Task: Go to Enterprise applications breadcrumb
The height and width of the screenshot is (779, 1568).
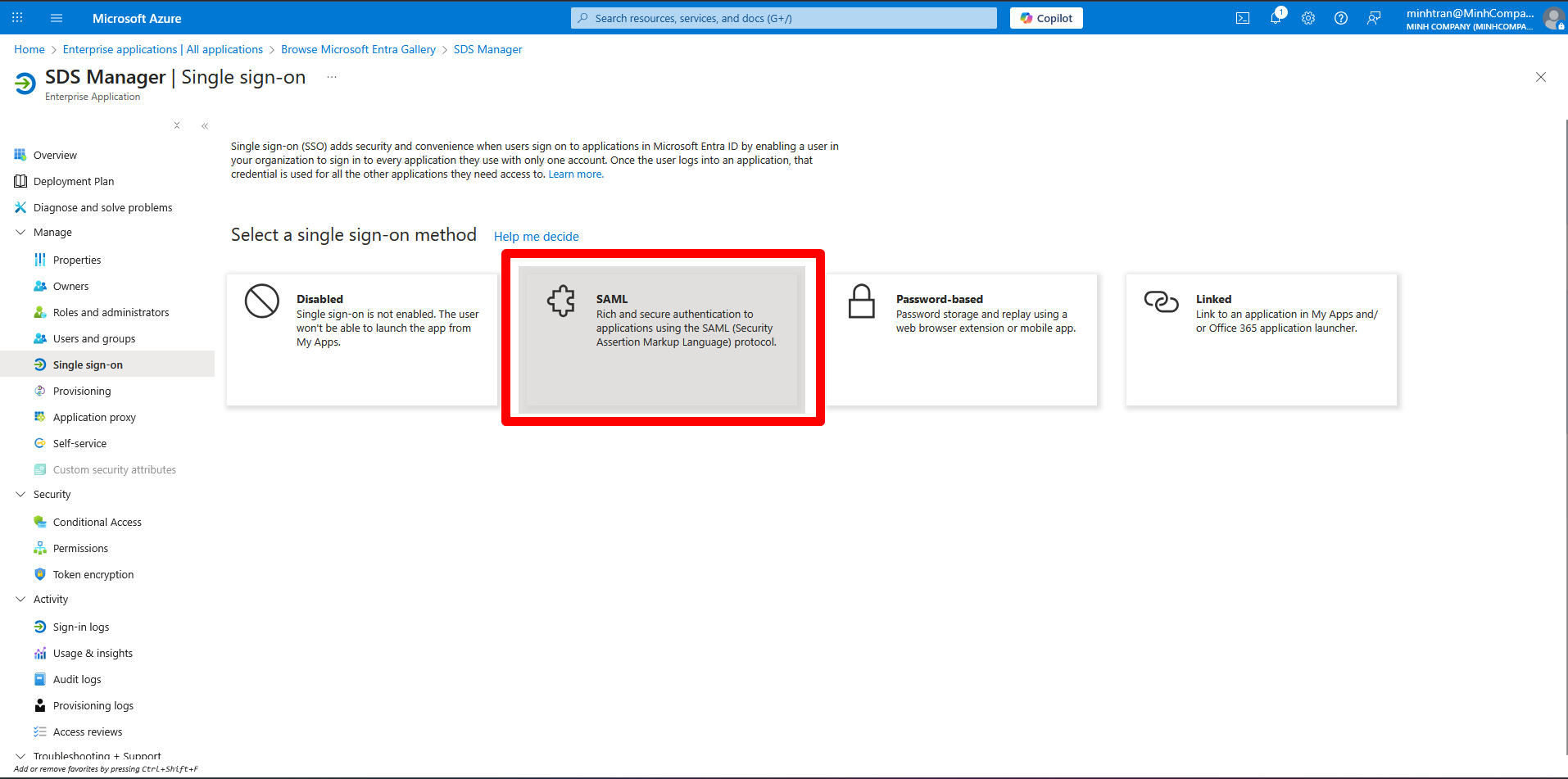Action: click(163, 49)
